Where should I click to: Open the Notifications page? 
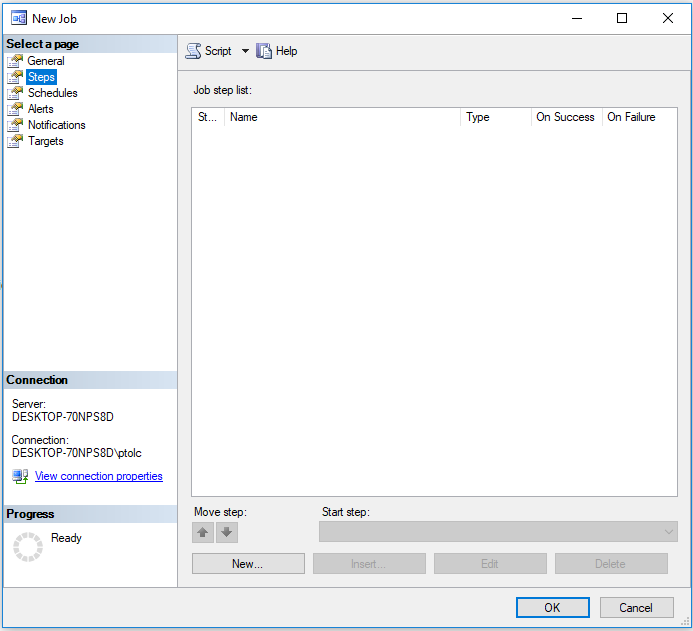[x=56, y=125]
